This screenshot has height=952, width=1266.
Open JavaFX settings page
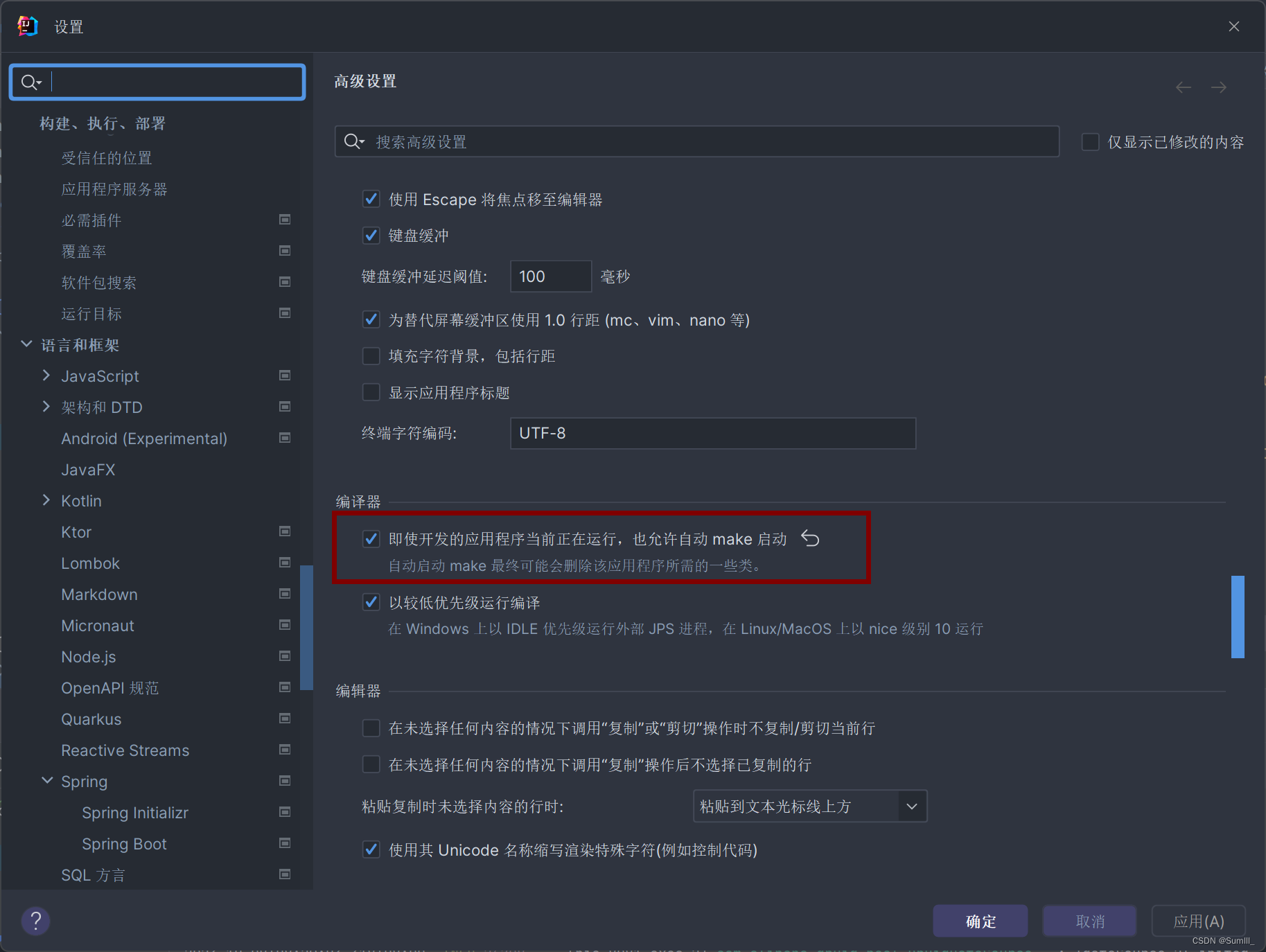pyautogui.click(x=88, y=470)
